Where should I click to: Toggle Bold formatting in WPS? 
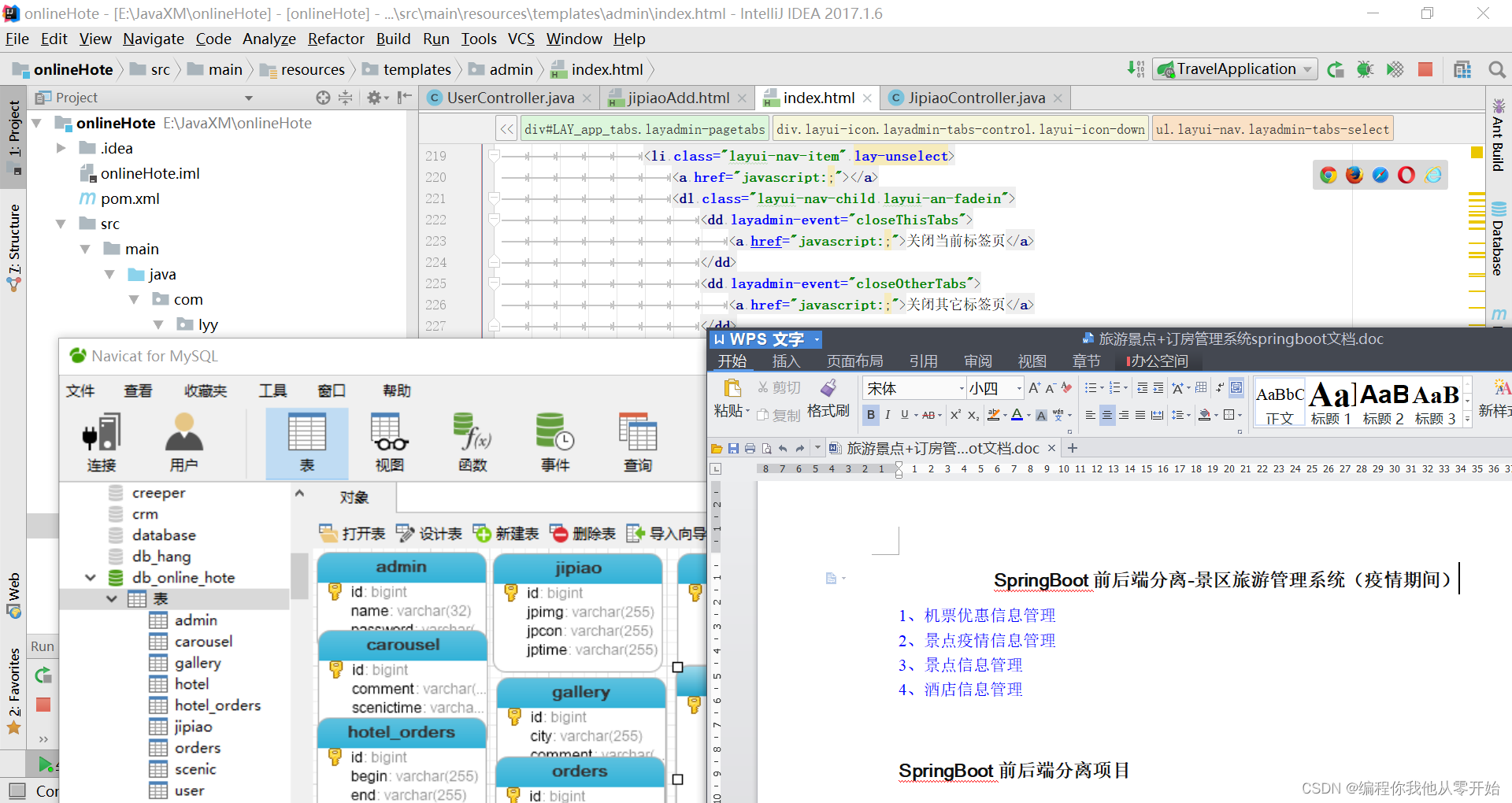coord(871,415)
